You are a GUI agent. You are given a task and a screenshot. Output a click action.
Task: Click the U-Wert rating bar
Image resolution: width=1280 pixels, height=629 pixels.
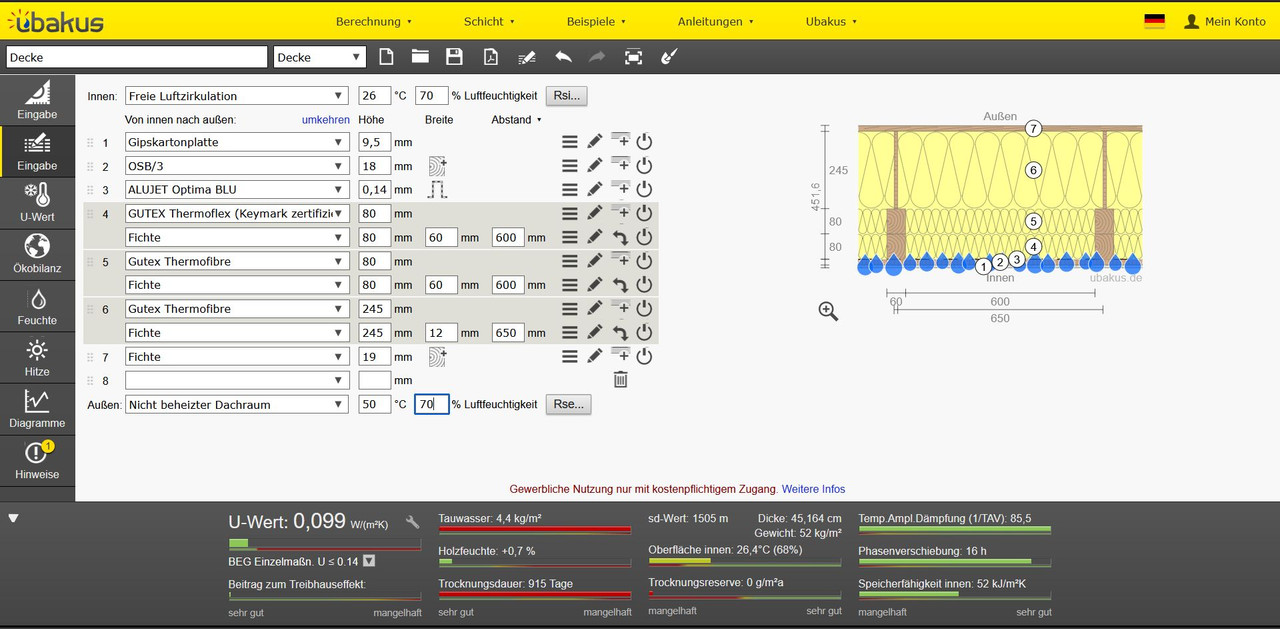325,544
